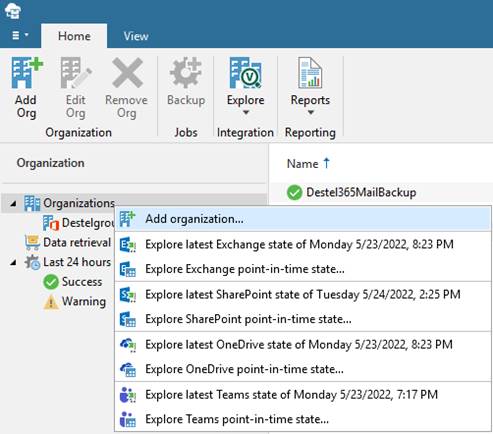Open the Reports chart icon
Screen dimensions: 493x434
coord(310,73)
